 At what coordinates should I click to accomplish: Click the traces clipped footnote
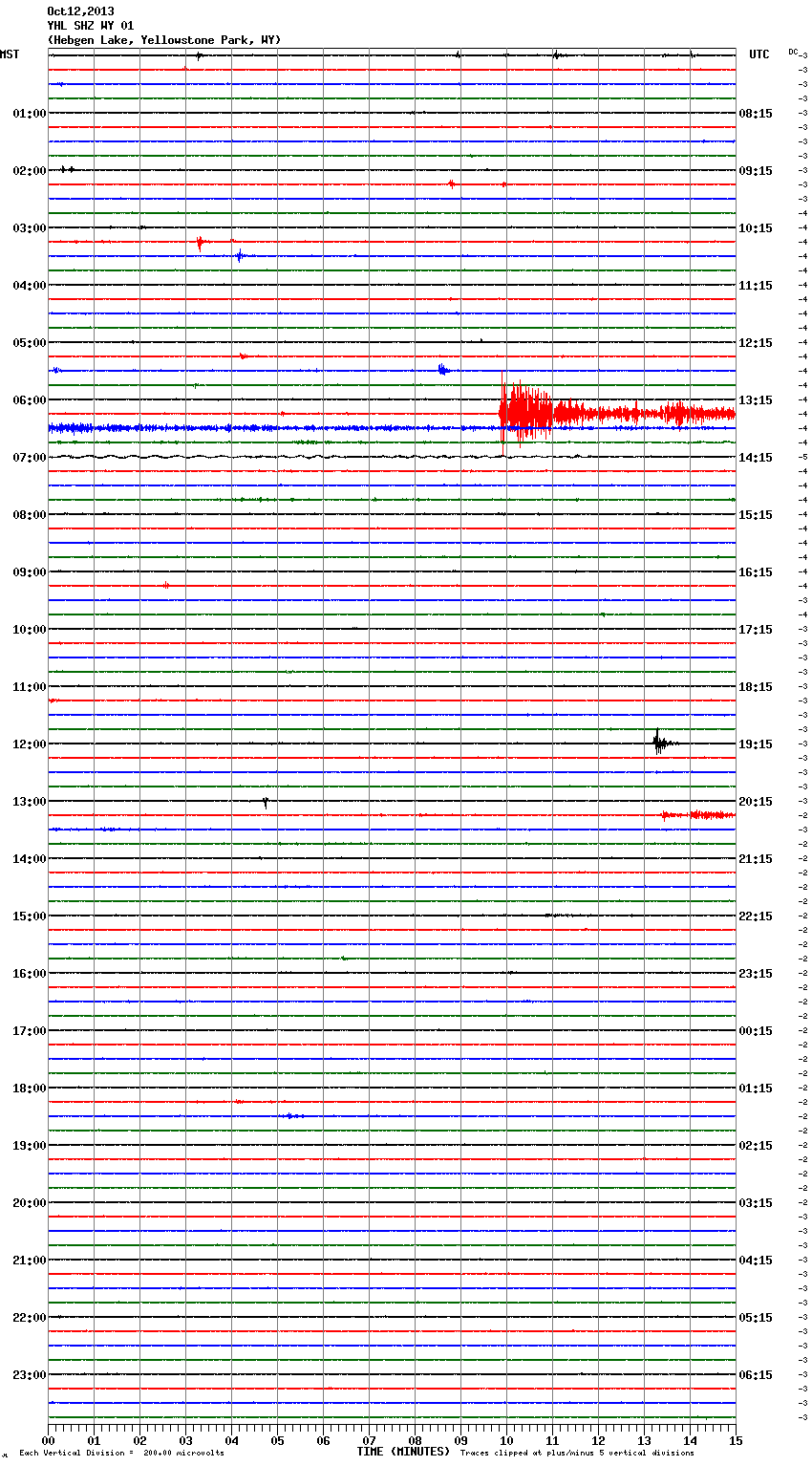pos(577,1454)
